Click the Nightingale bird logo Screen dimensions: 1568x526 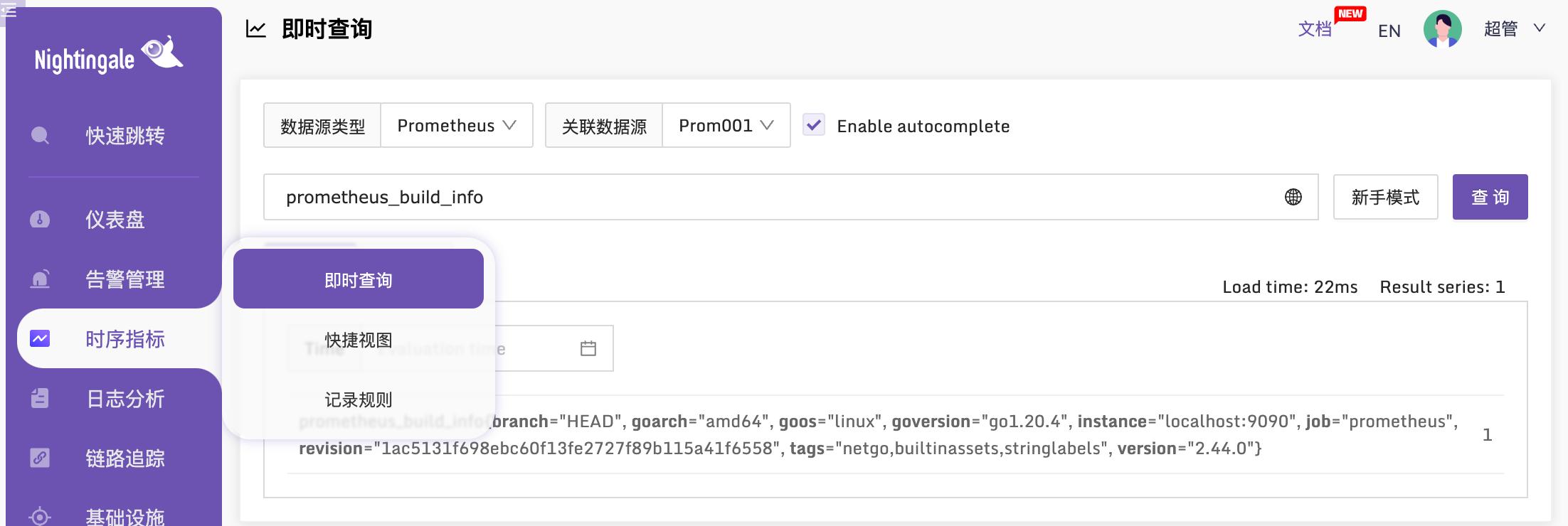162,53
